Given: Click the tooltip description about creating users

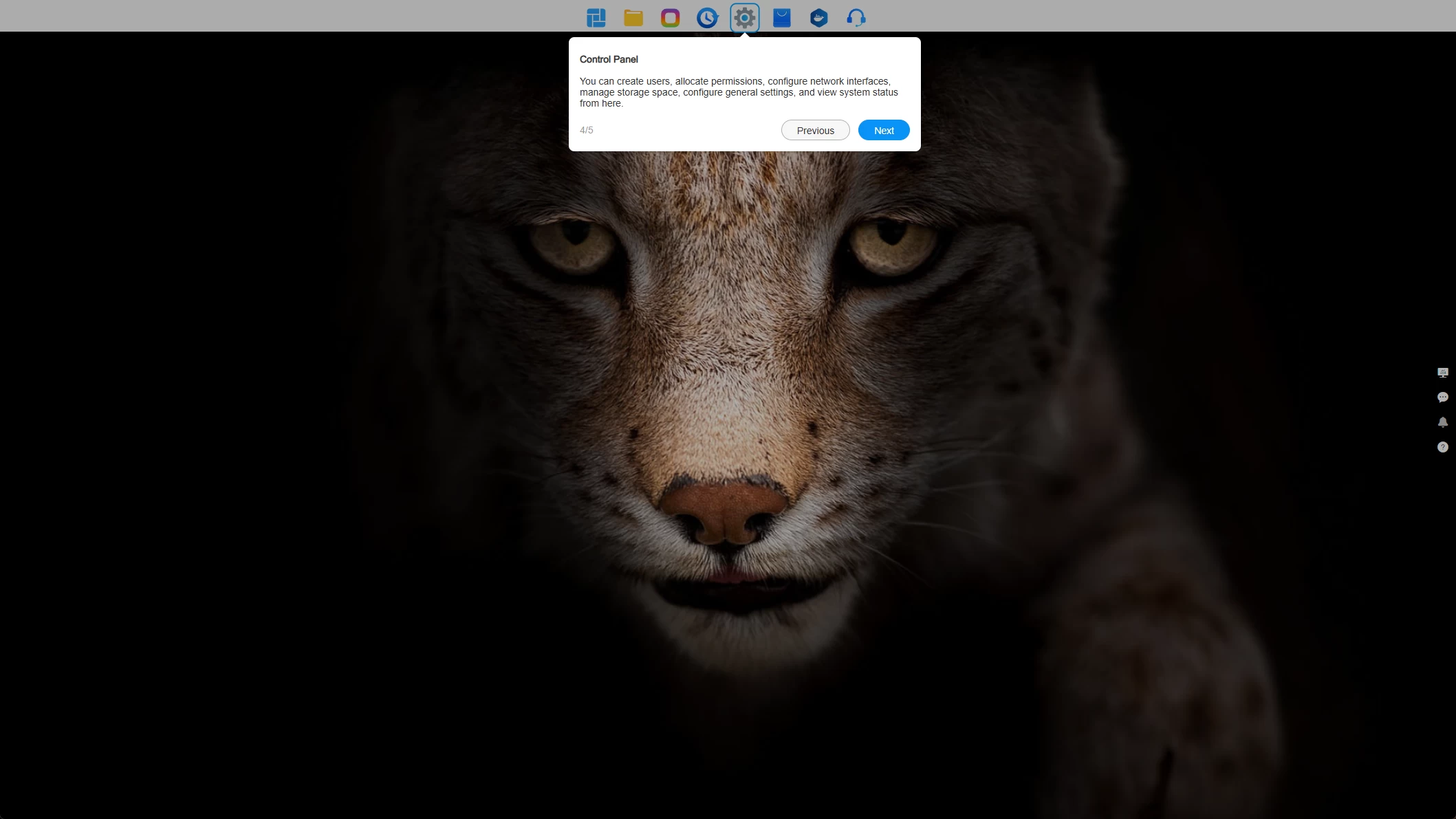Looking at the screenshot, I should 739,92.
